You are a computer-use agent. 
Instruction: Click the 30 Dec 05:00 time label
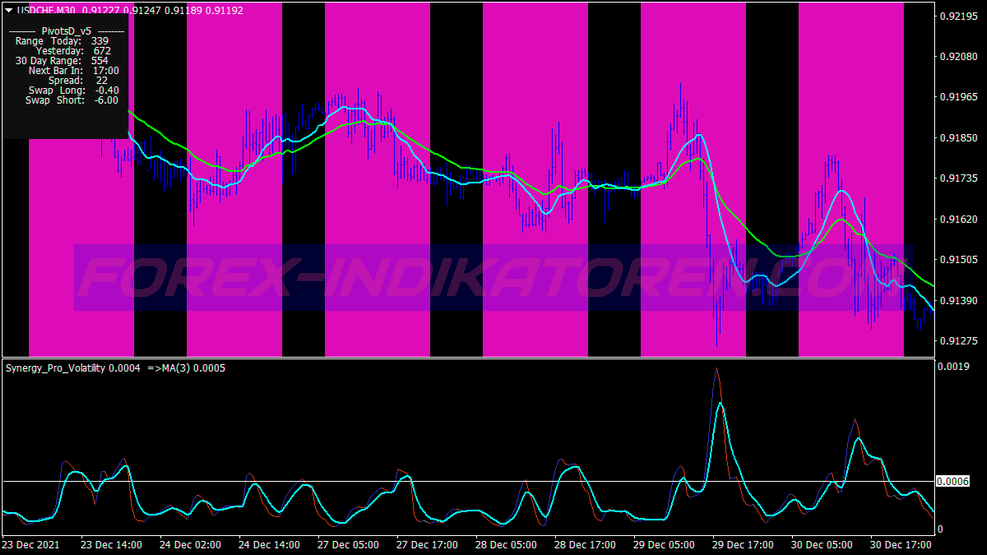click(822, 545)
